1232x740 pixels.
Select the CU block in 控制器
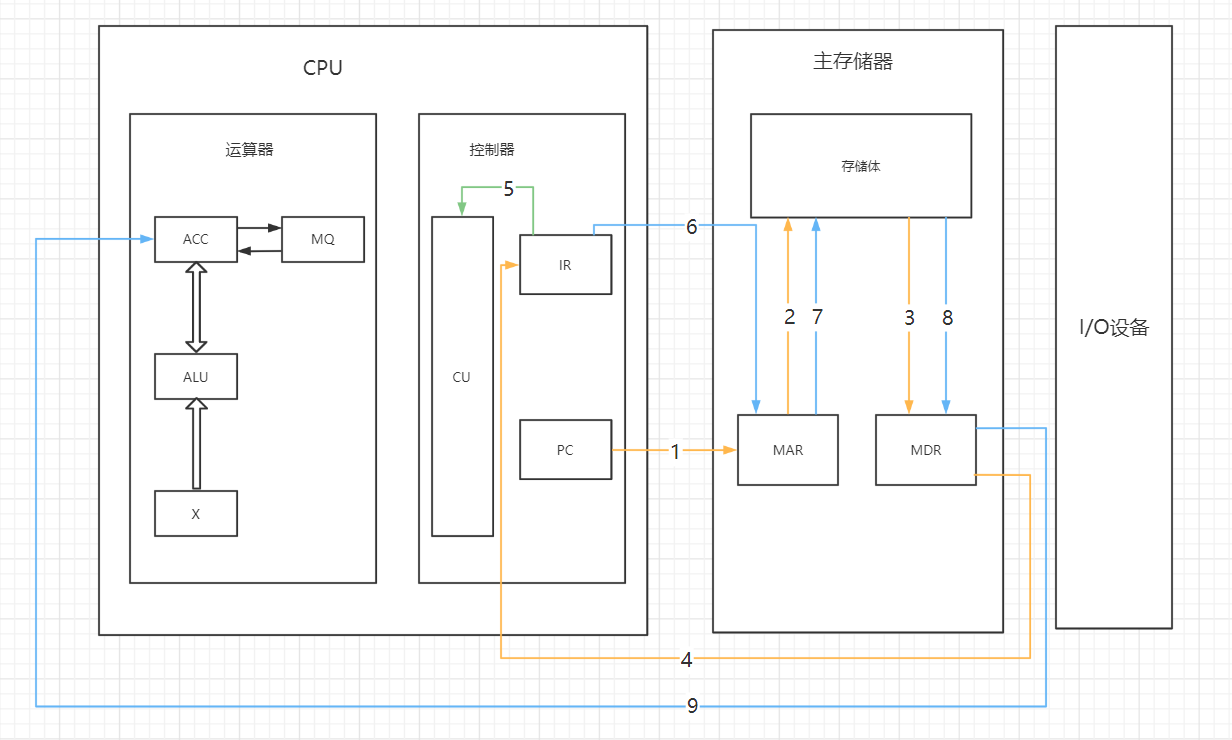461,377
